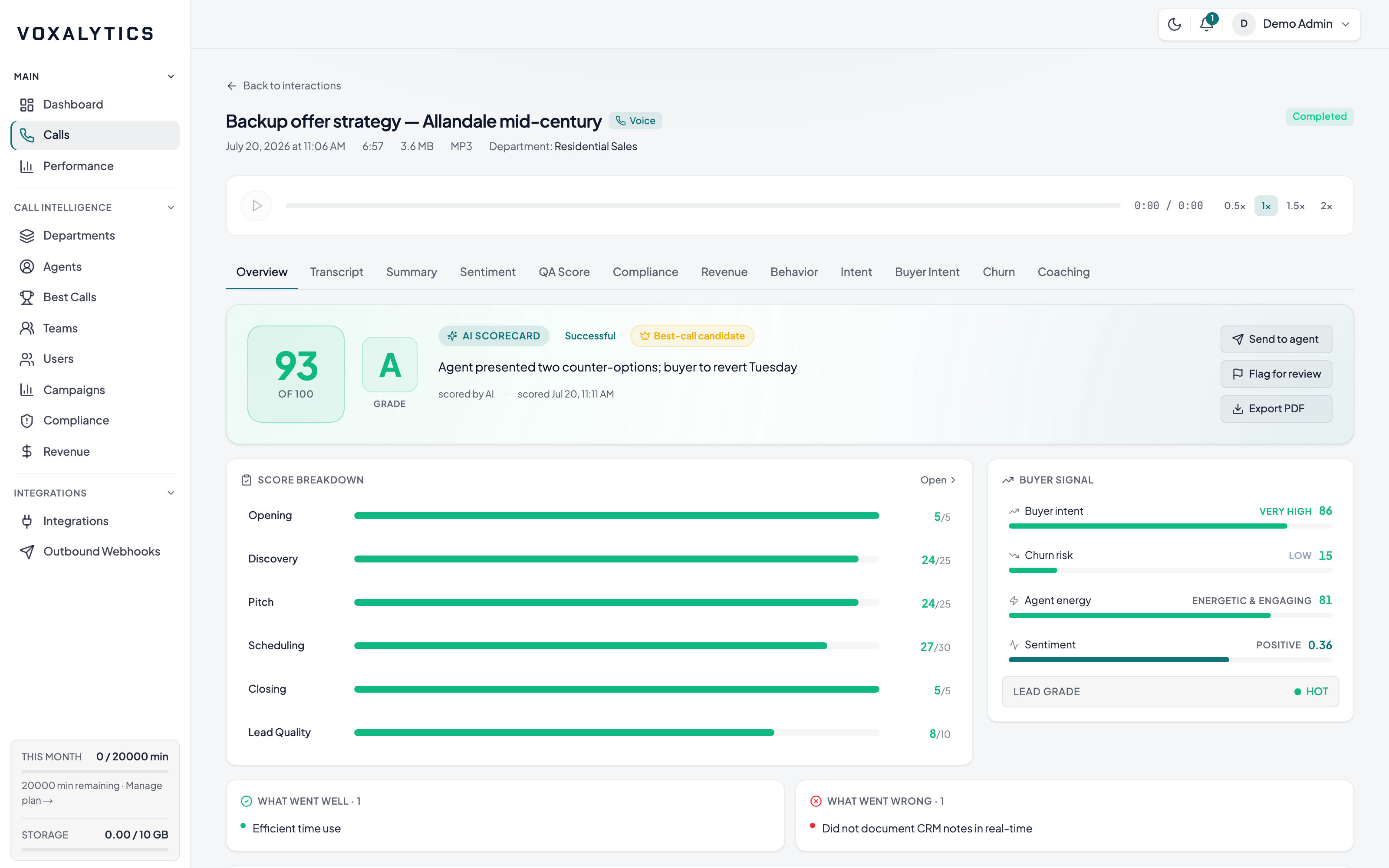This screenshot has height=868, width=1389.
Task: Click the Lead Grade HOT row
Action: tap(1170, 692)
